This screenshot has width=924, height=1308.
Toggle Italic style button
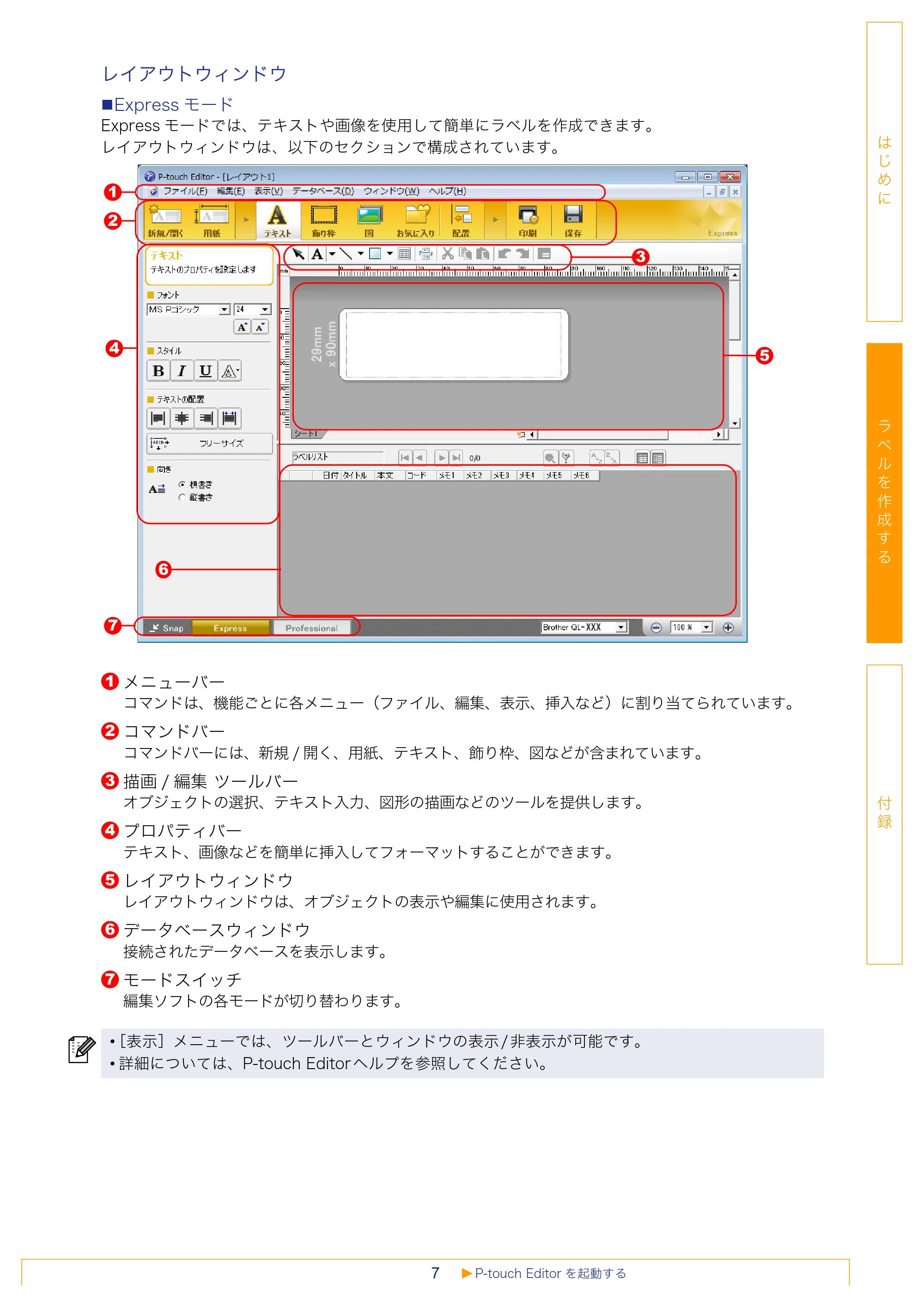pyautogui.click(x=182, y=371)
